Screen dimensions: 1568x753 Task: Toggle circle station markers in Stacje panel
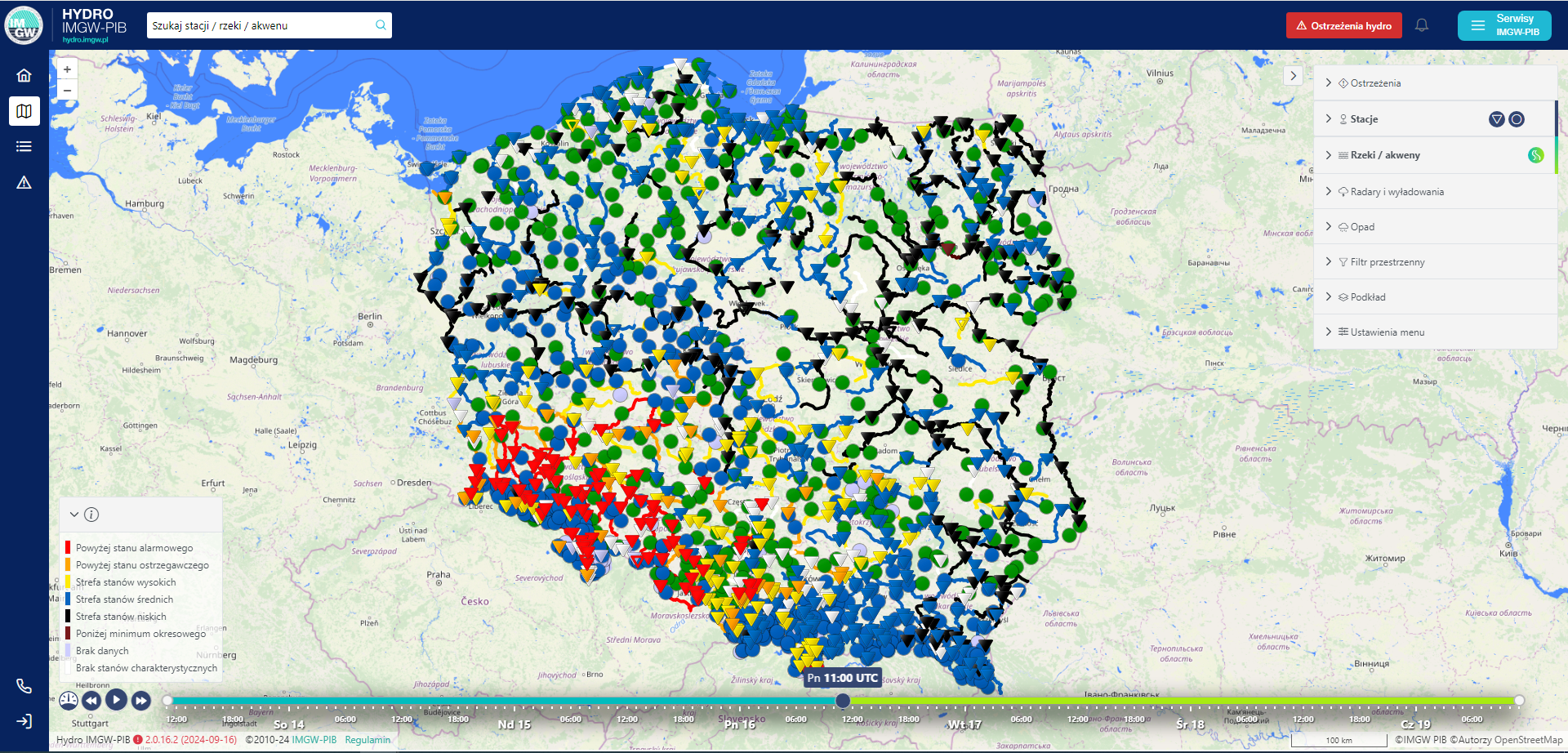tap(1517, 118)
